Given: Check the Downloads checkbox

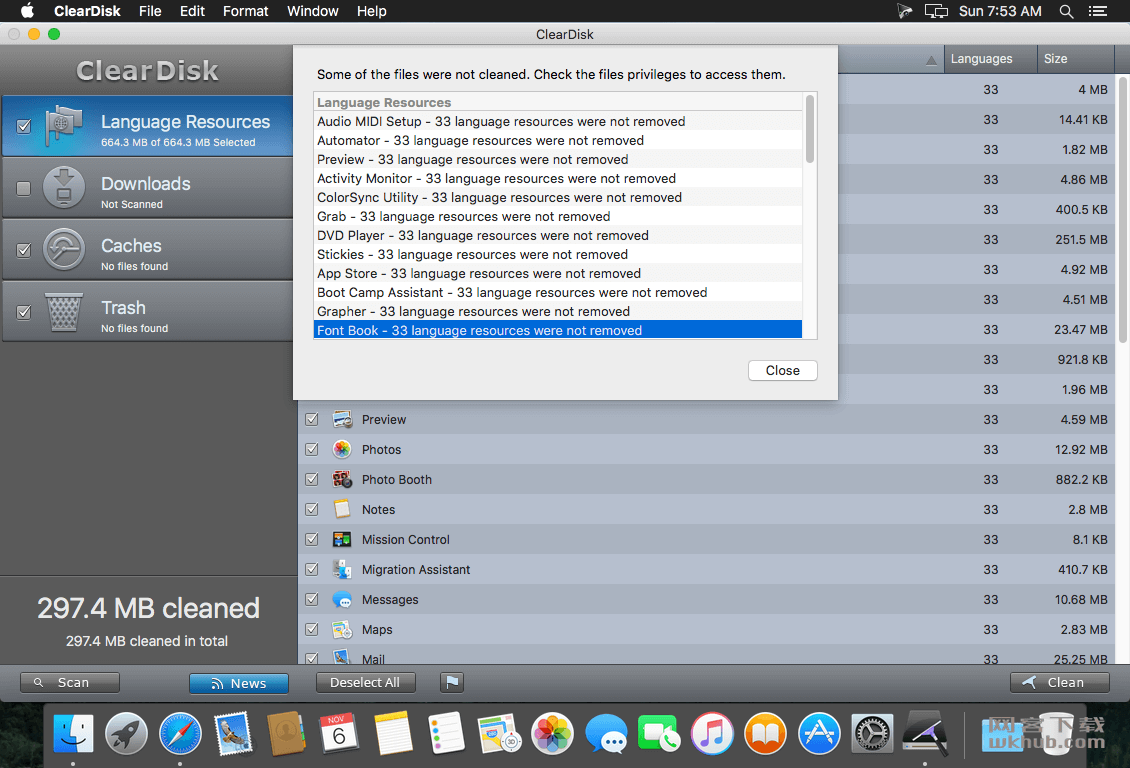Looking at the screenshot, I should click(24, 188).
